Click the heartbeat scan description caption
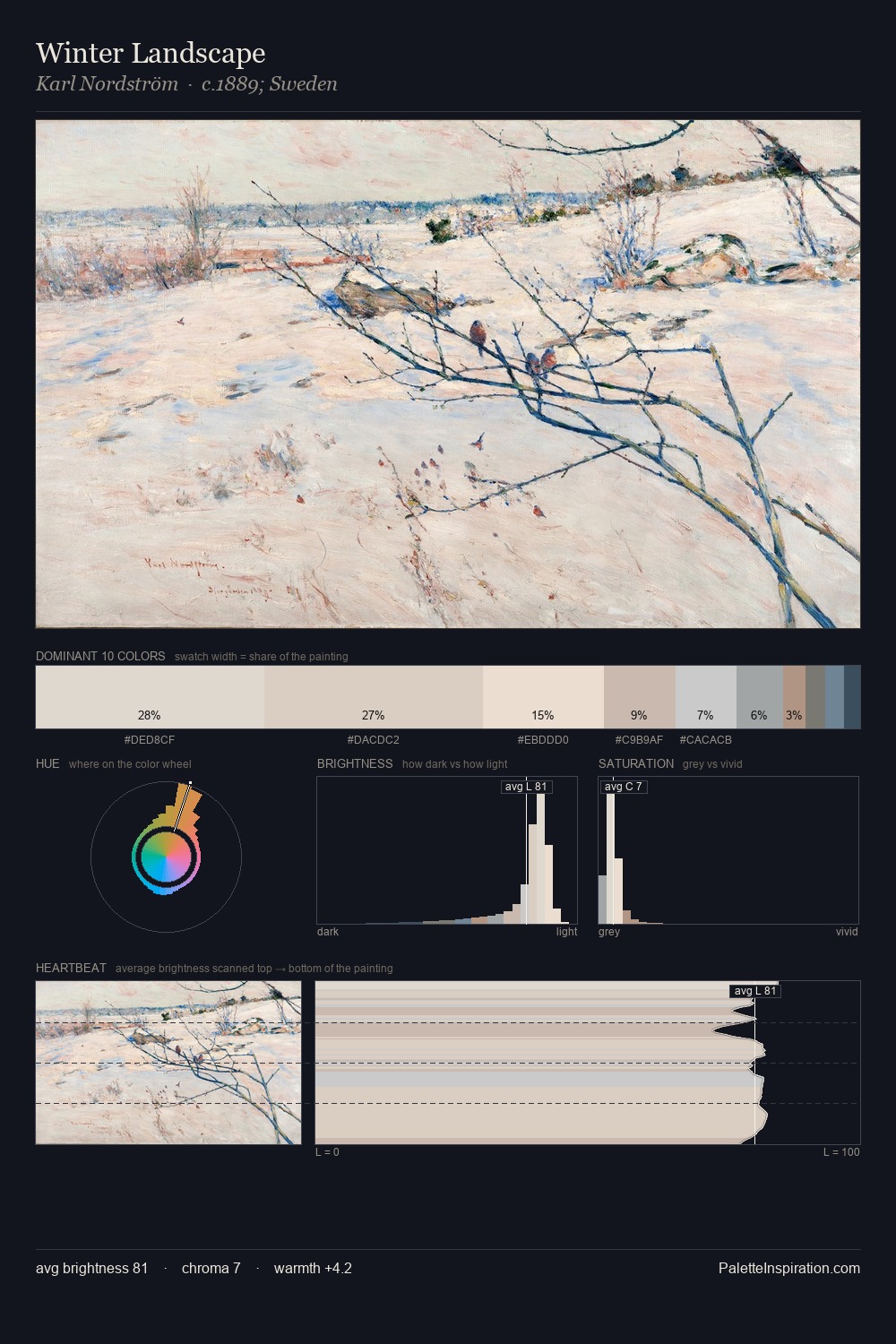The height and width of the screenshot is (1344, 896). coord(254,969)
